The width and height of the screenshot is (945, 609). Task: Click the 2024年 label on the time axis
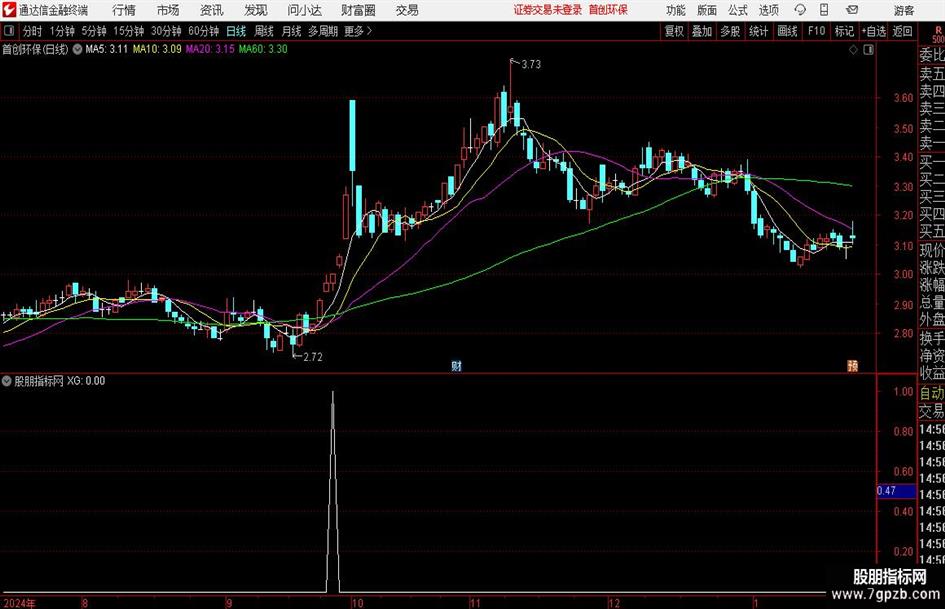pyautogui.click(x=19, y=603)
